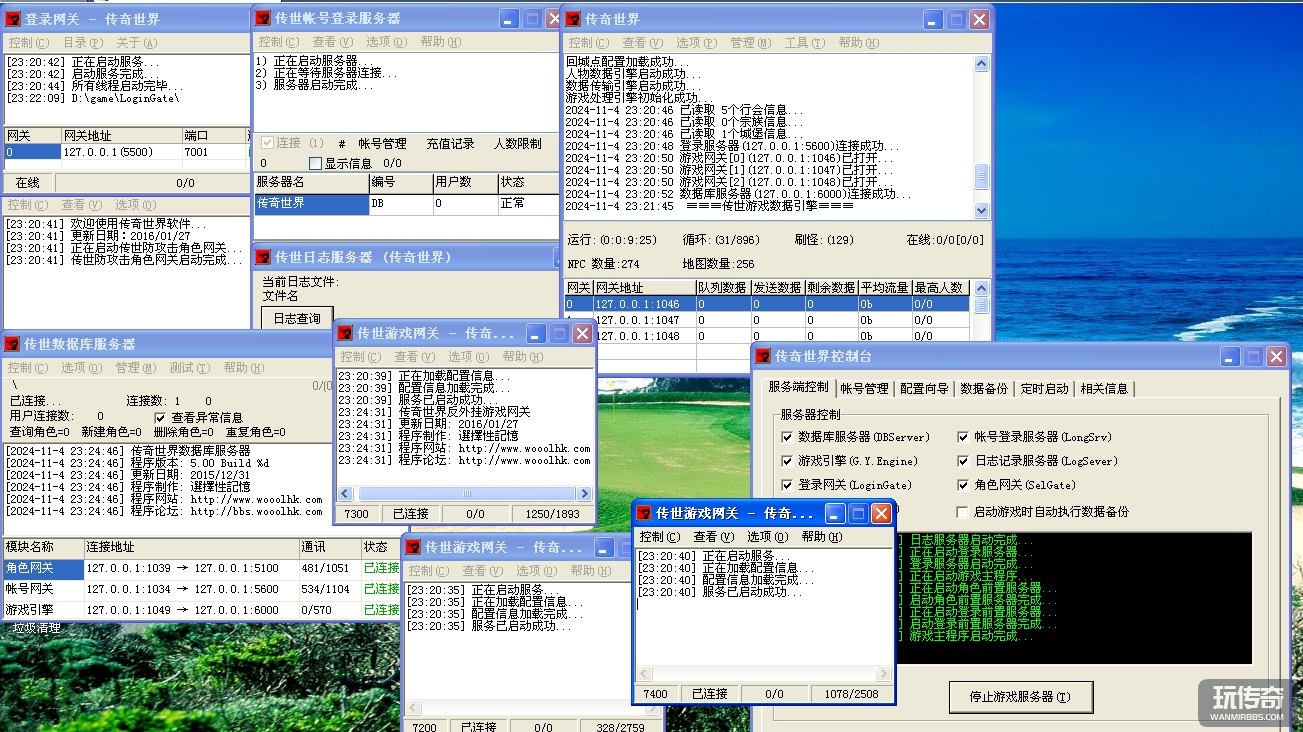Select the 127.0.0.1:1047 gateway row
Screen dimensions: 1303x732
766,320
